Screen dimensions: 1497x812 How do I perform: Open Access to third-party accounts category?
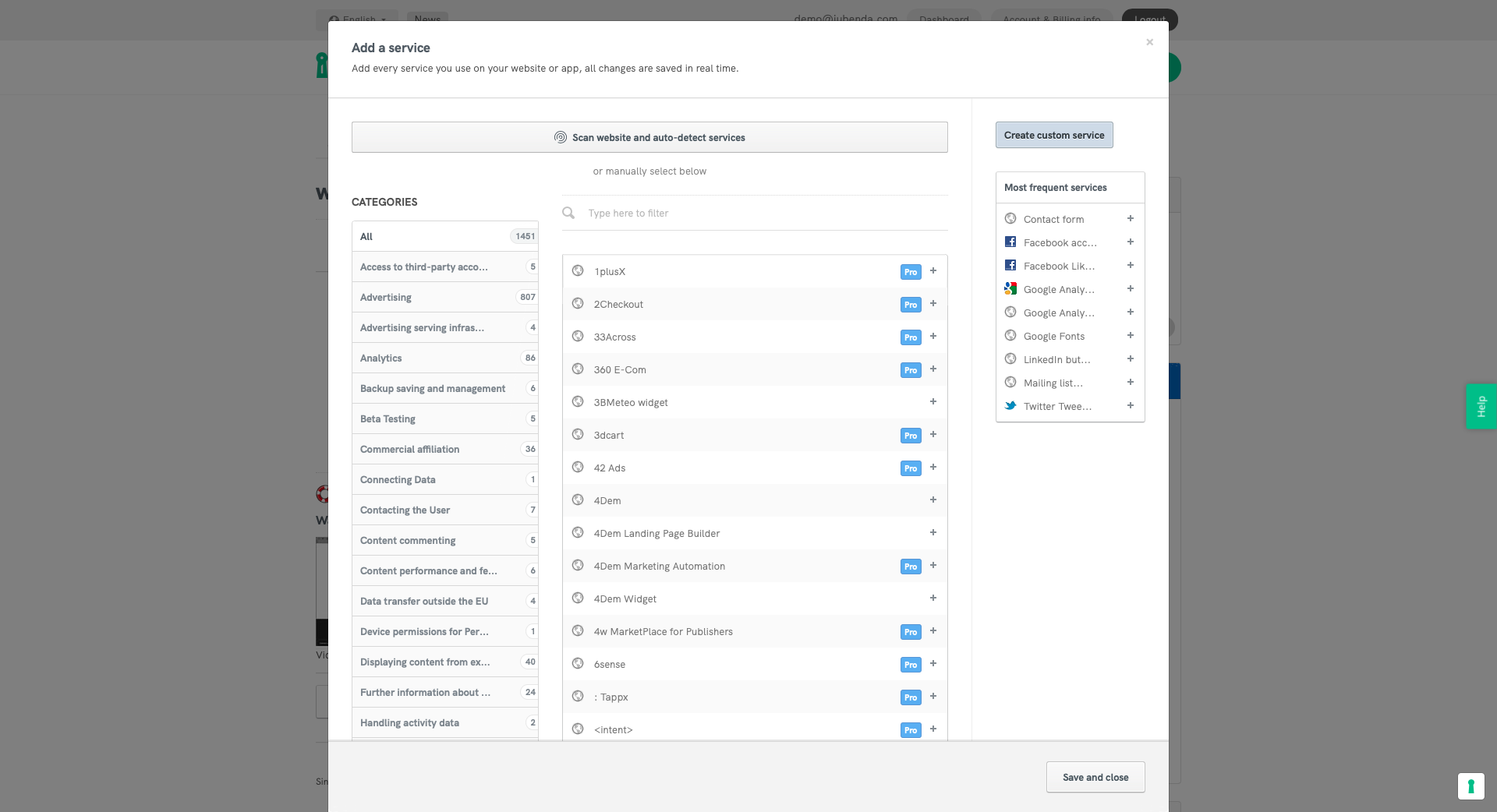pyautogui.click(x=445, y=267)
